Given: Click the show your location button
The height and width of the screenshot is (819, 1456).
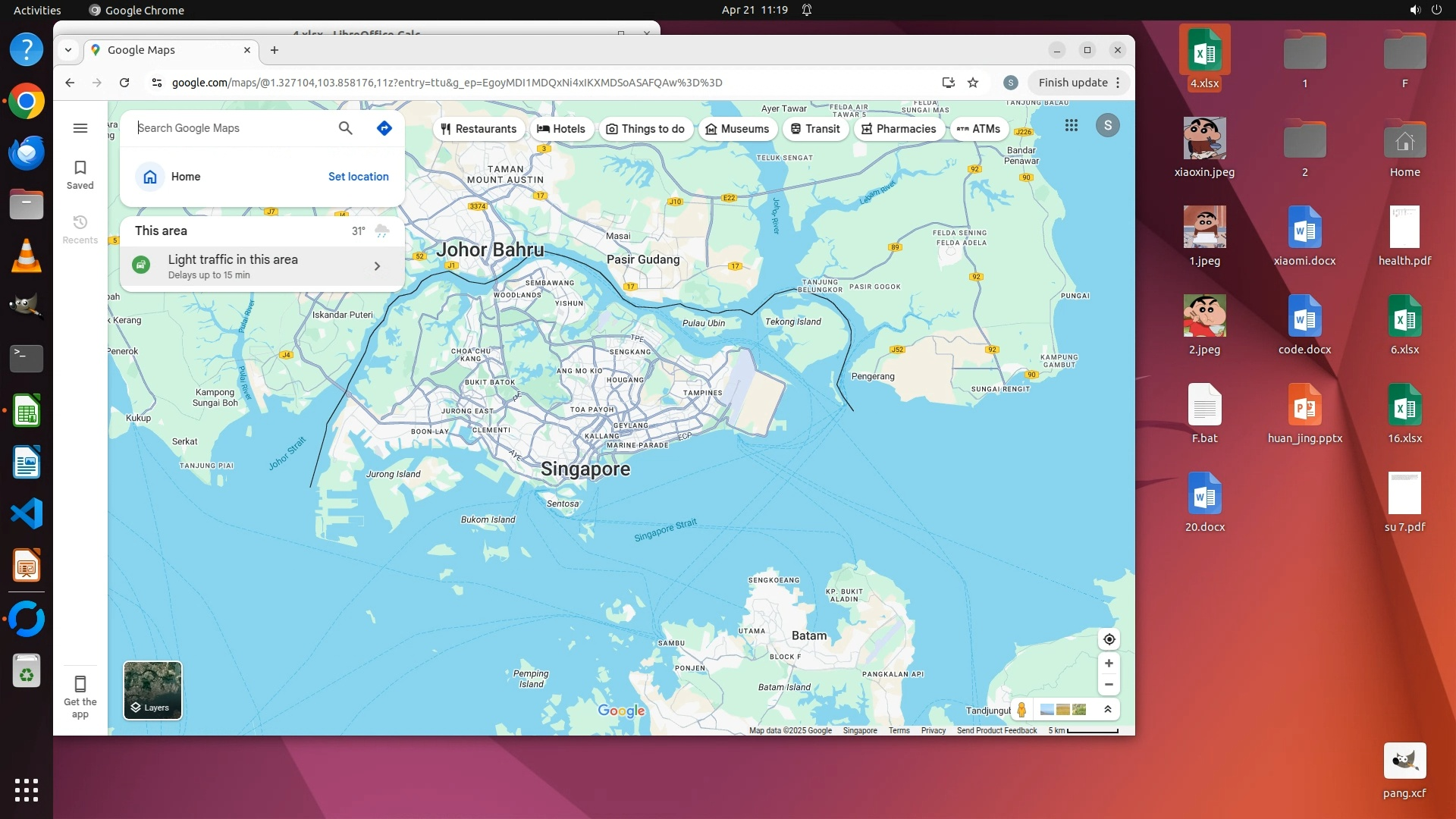Looking at the screenshot, I should 1109,639.
